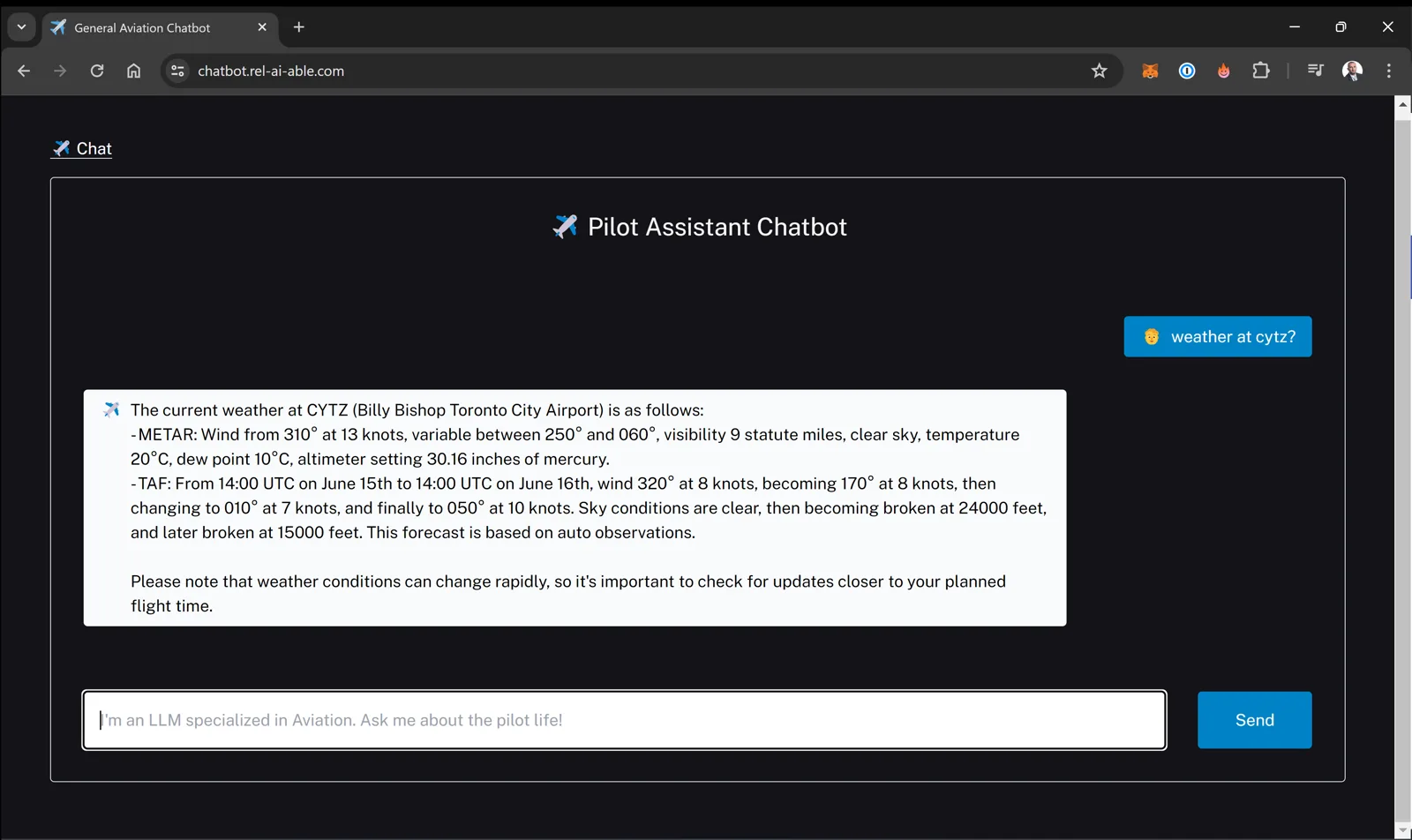Open the Chat navigation link
The width and height of the screenshot is (1412, 840).
[x=82, y=148]
